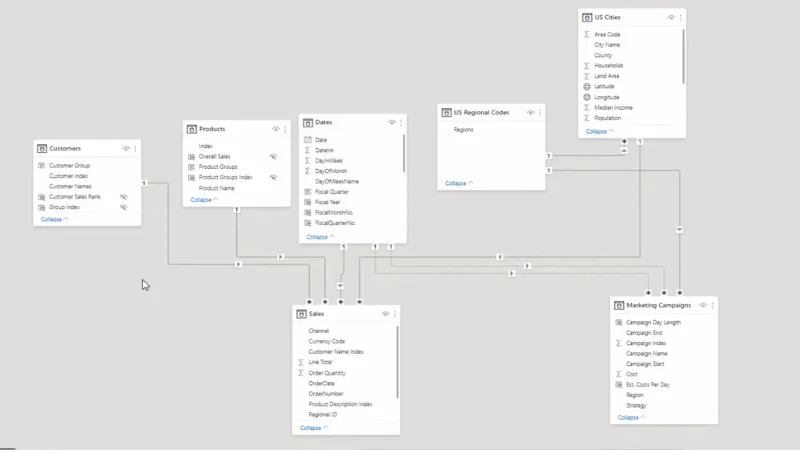The height and width of the screenshot is (450, 800).
Task: Click the Dates table vertical scrollbar
Action: click(404, 153)
